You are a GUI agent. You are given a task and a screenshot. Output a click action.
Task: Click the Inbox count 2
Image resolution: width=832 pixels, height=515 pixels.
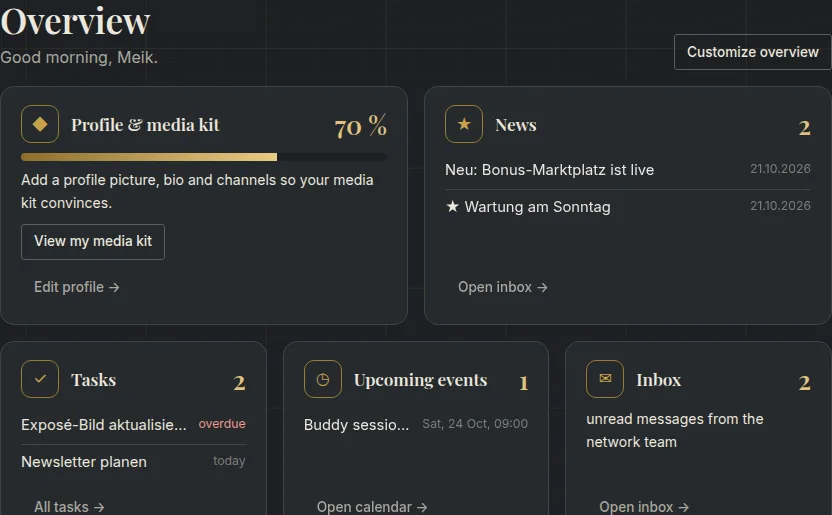[804, 382]
